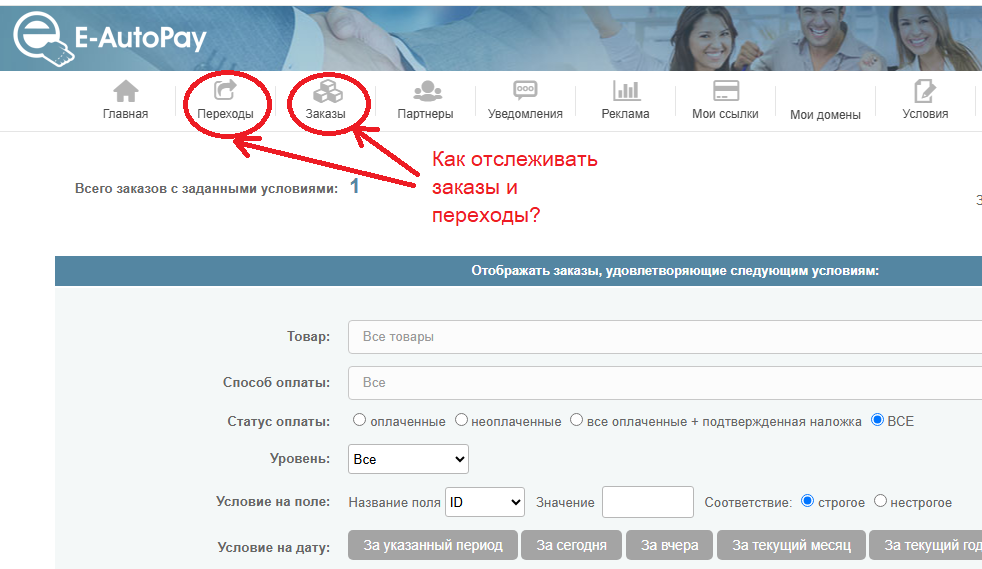Screen dimensions: 982x569
Task: Click the Мои ссылки card icon
Action: click(726, 91)
